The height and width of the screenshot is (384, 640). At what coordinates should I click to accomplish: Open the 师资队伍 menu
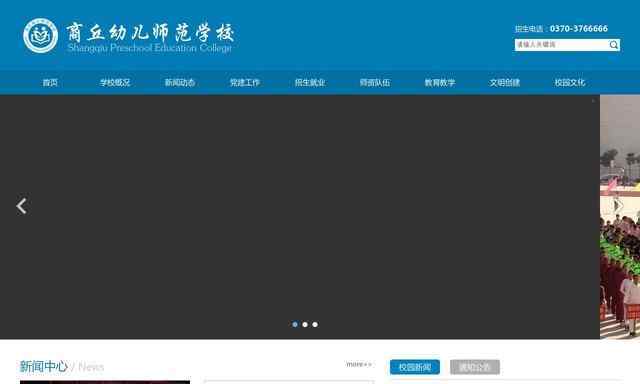click(x=375, y=82)
